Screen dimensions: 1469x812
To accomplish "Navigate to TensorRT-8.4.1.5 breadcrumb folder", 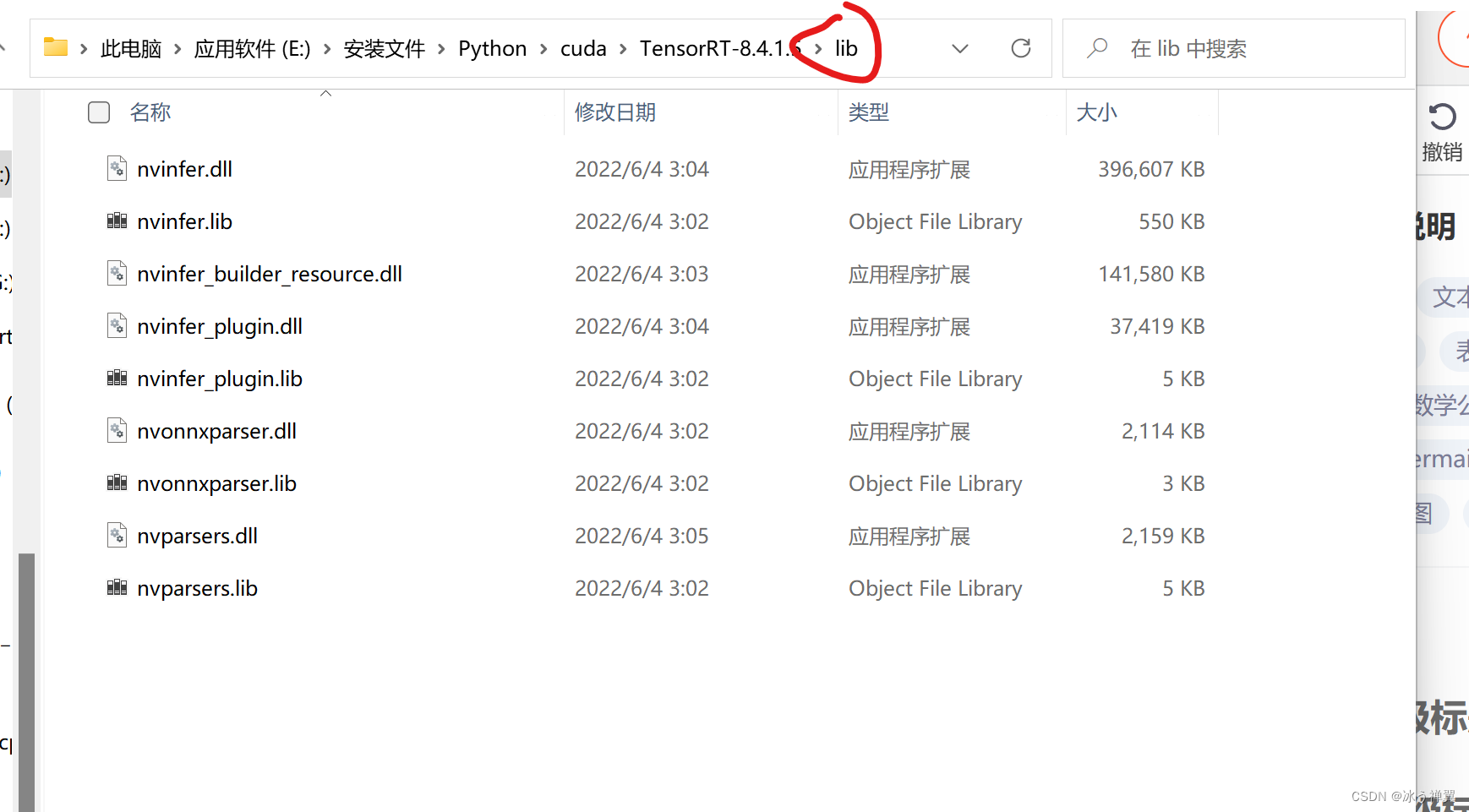I will point(720,49).
